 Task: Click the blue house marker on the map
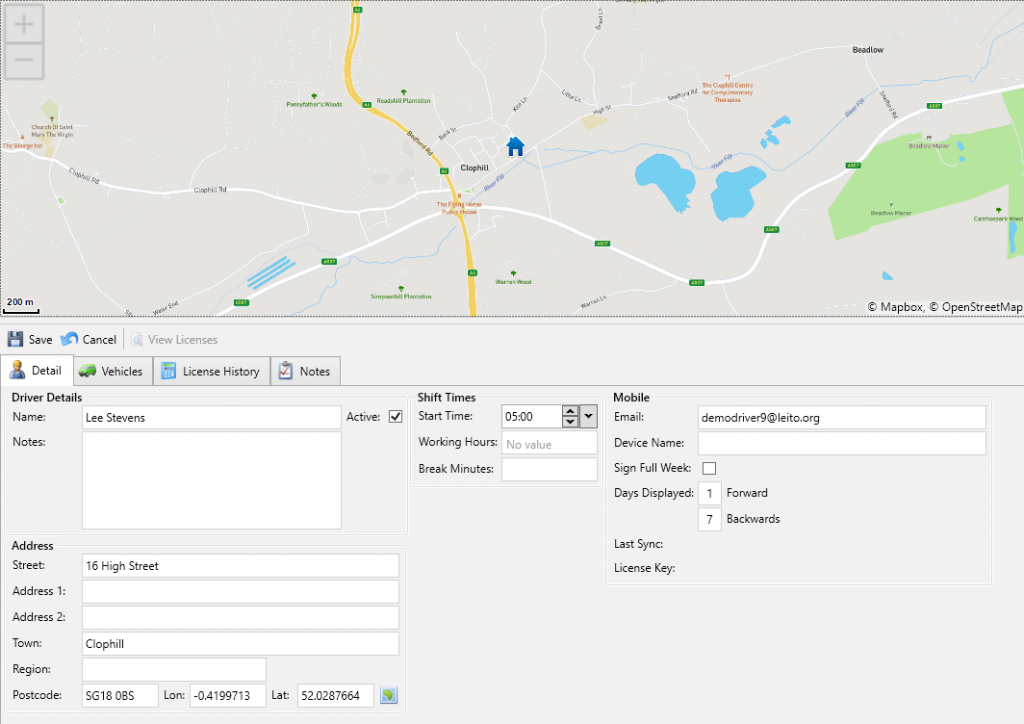515,146
